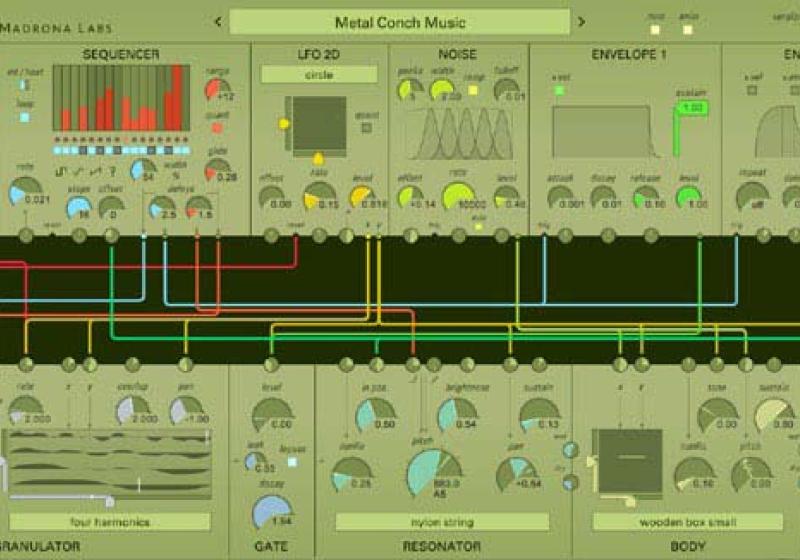Click the LFO 2D rate dial showing 0.15

pyautogui.click(x=319, y=196)
